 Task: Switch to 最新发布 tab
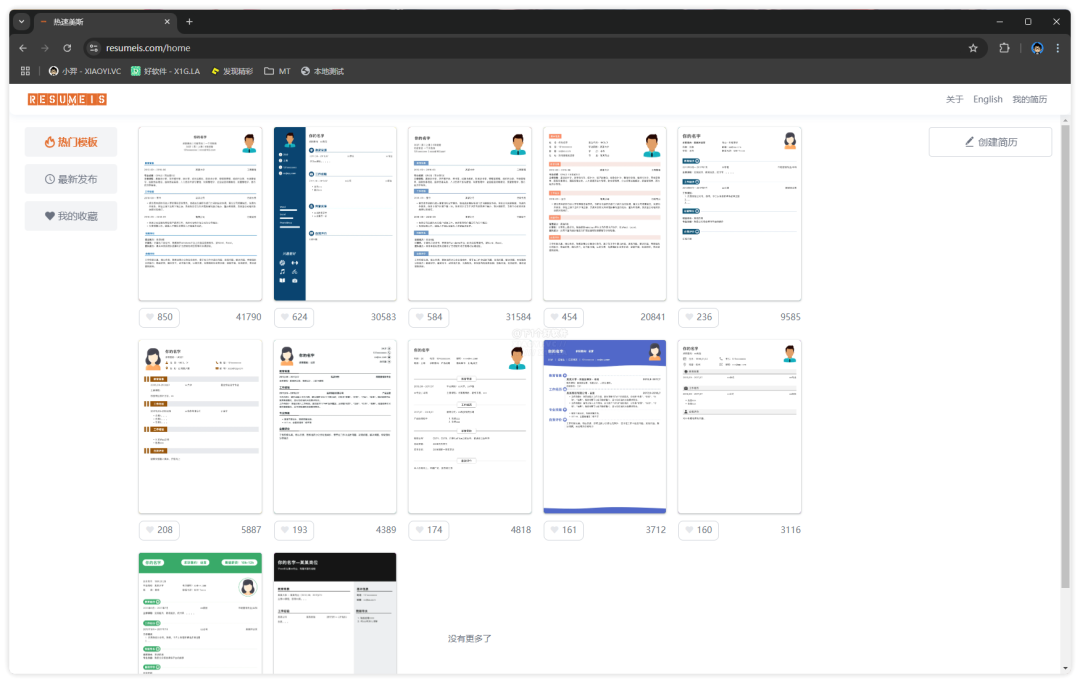pyautogui.click(x=71, y=179)
